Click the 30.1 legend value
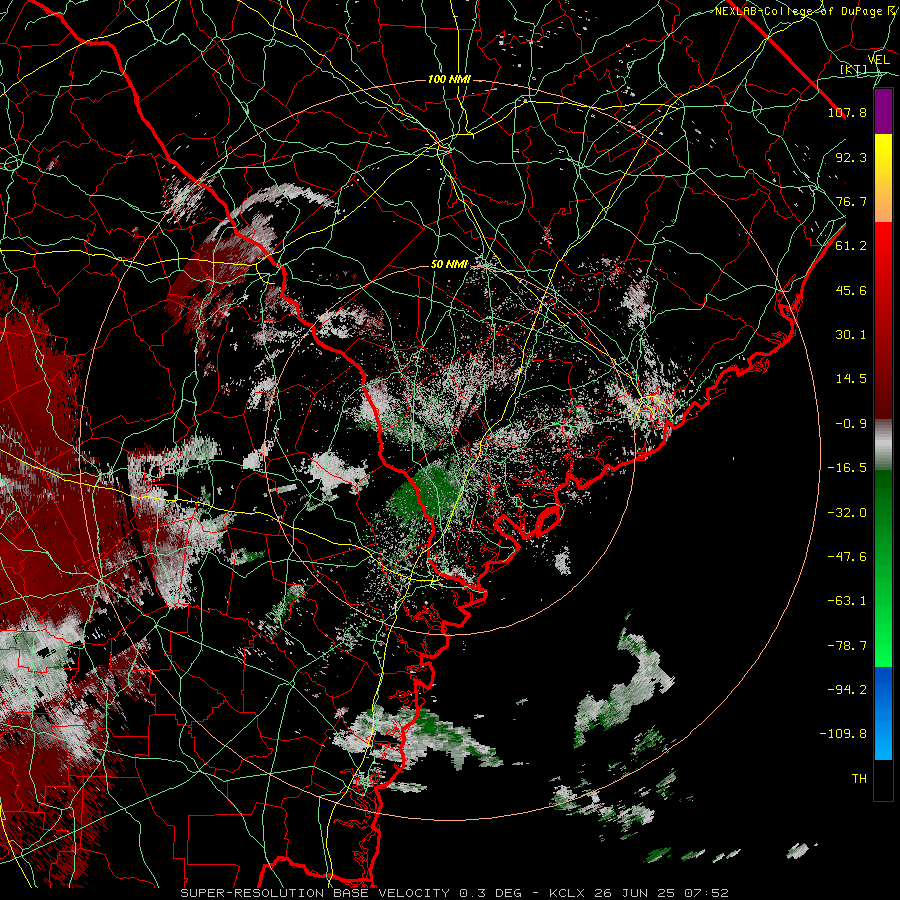Viewport: 900px width, 900px height. pos(851,335)
